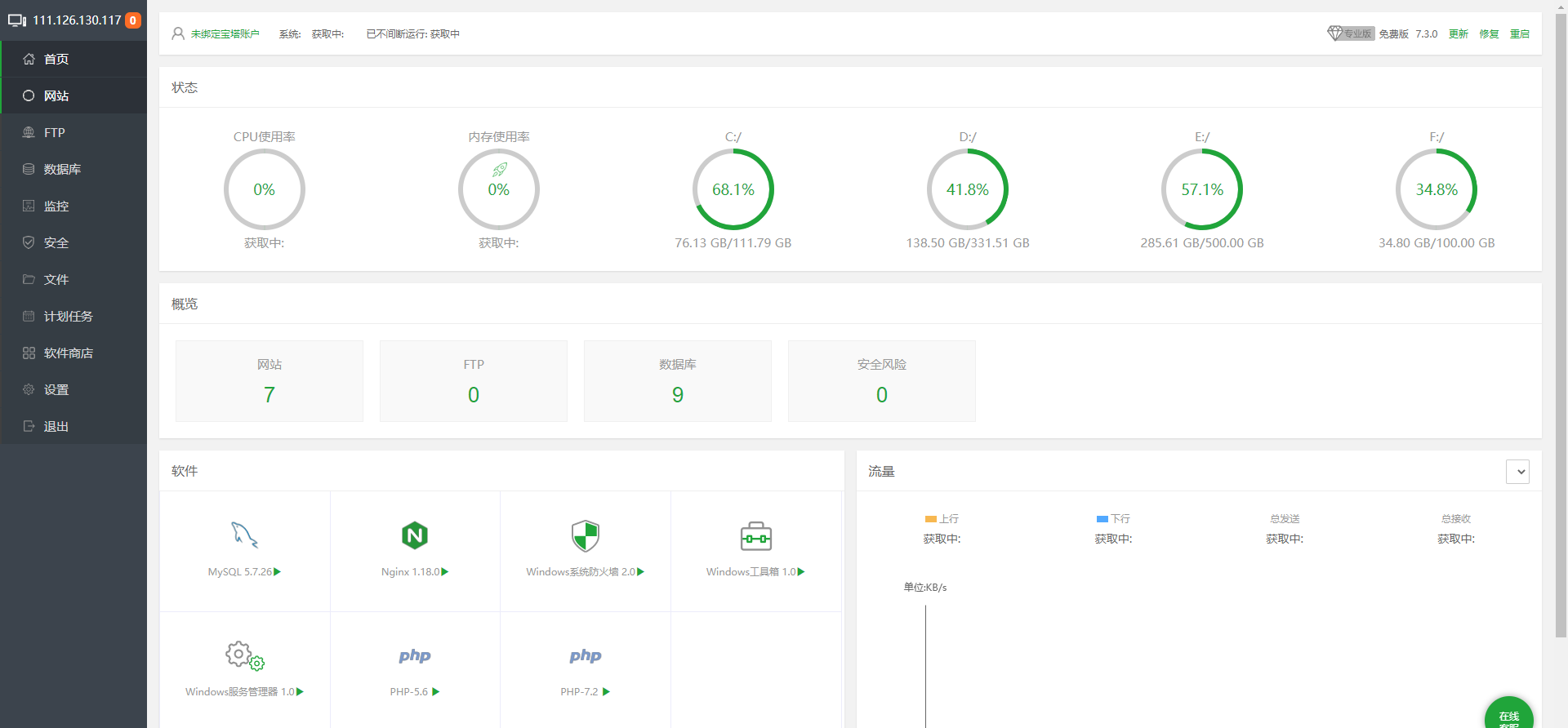1568x728 pixels.
Task: Click the E:/ disk usage gauge at 57.1%
Action: click(1202, 189)
